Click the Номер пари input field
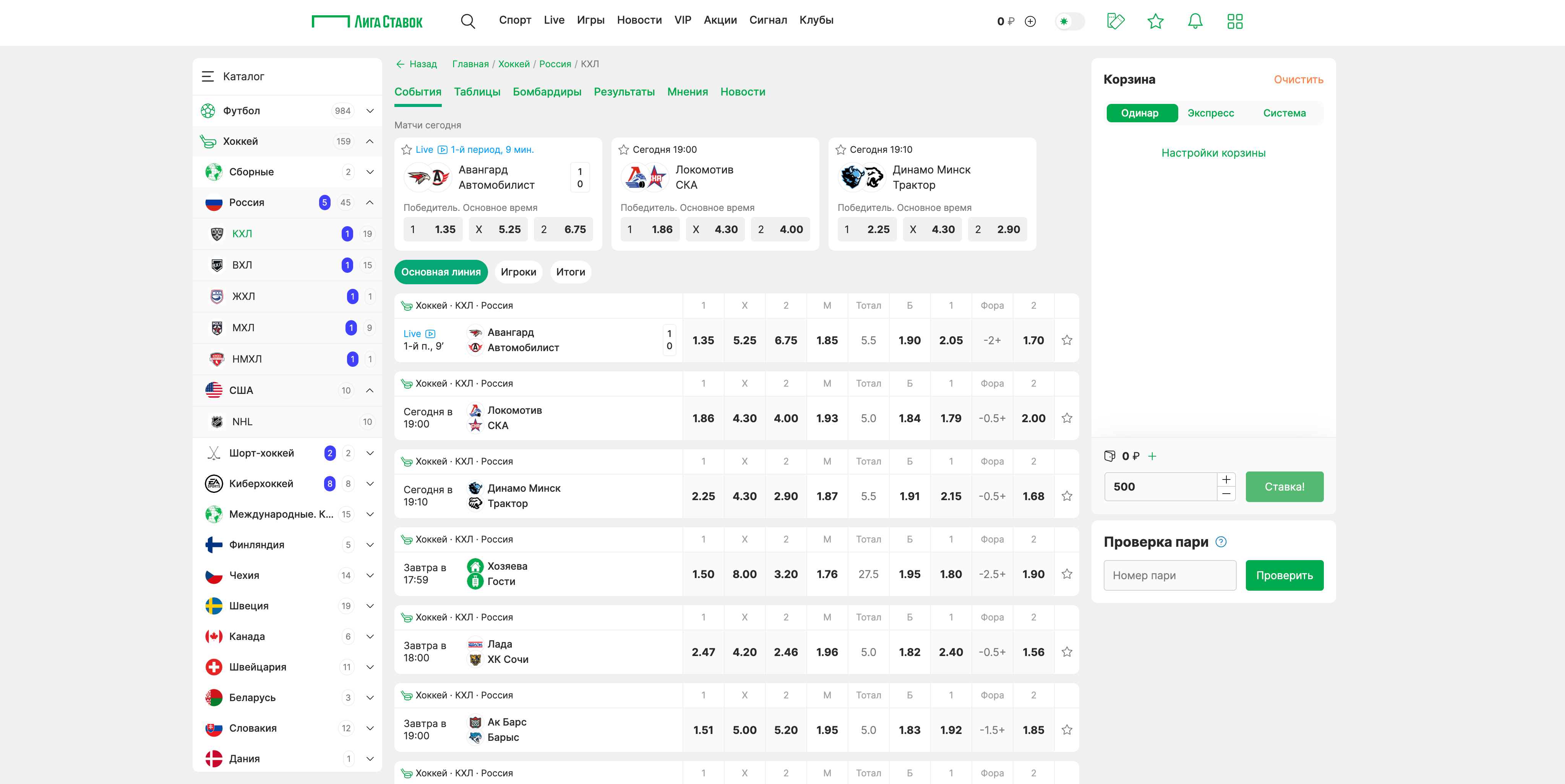Image resolution: width=1565 pixels, height=784 pixels. 1169,575
